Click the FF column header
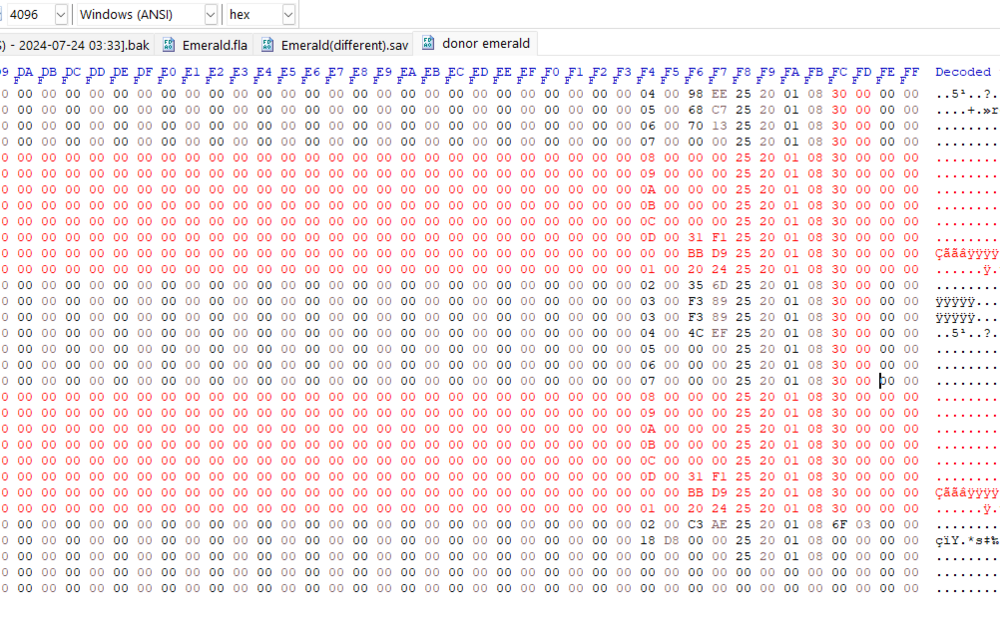The width and height of the screenshot is (1000, 618). click(x=910, y=72)
